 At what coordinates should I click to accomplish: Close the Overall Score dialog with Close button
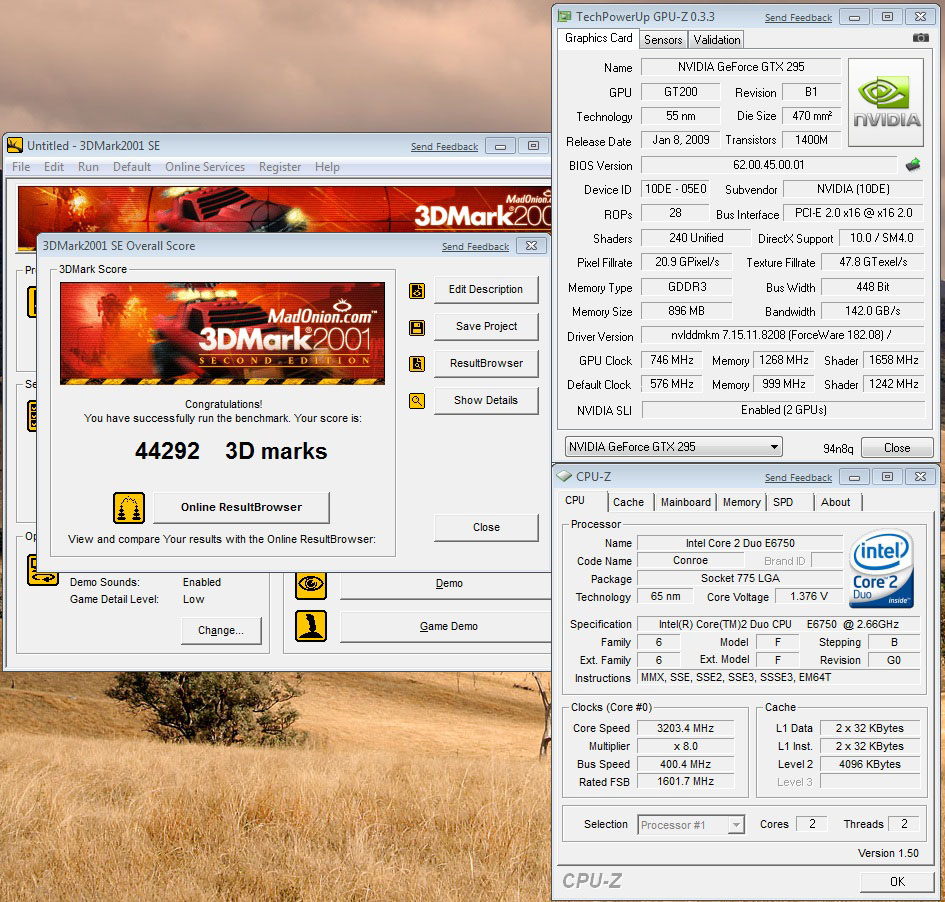486,527
